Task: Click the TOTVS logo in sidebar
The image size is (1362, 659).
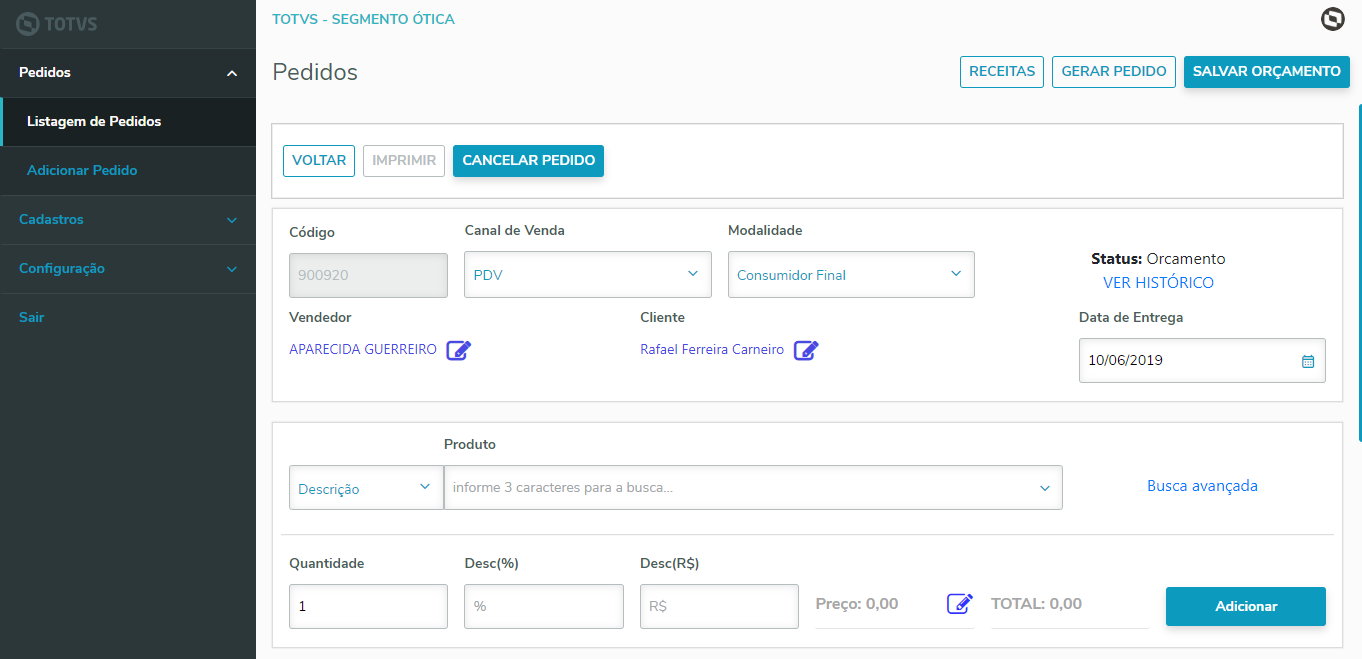Action: (x=58, y=23)
